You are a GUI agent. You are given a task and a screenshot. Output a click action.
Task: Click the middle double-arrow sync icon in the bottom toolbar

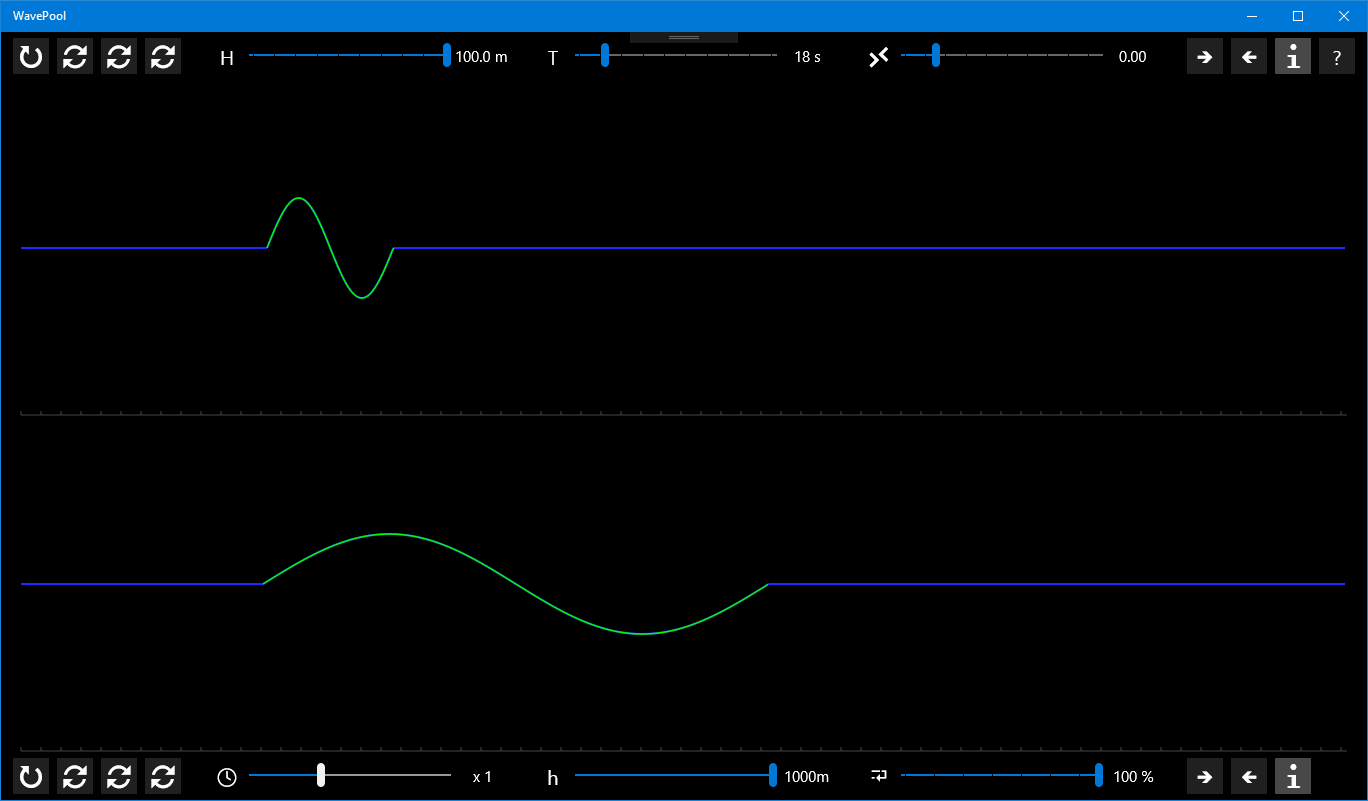(119, 776)
